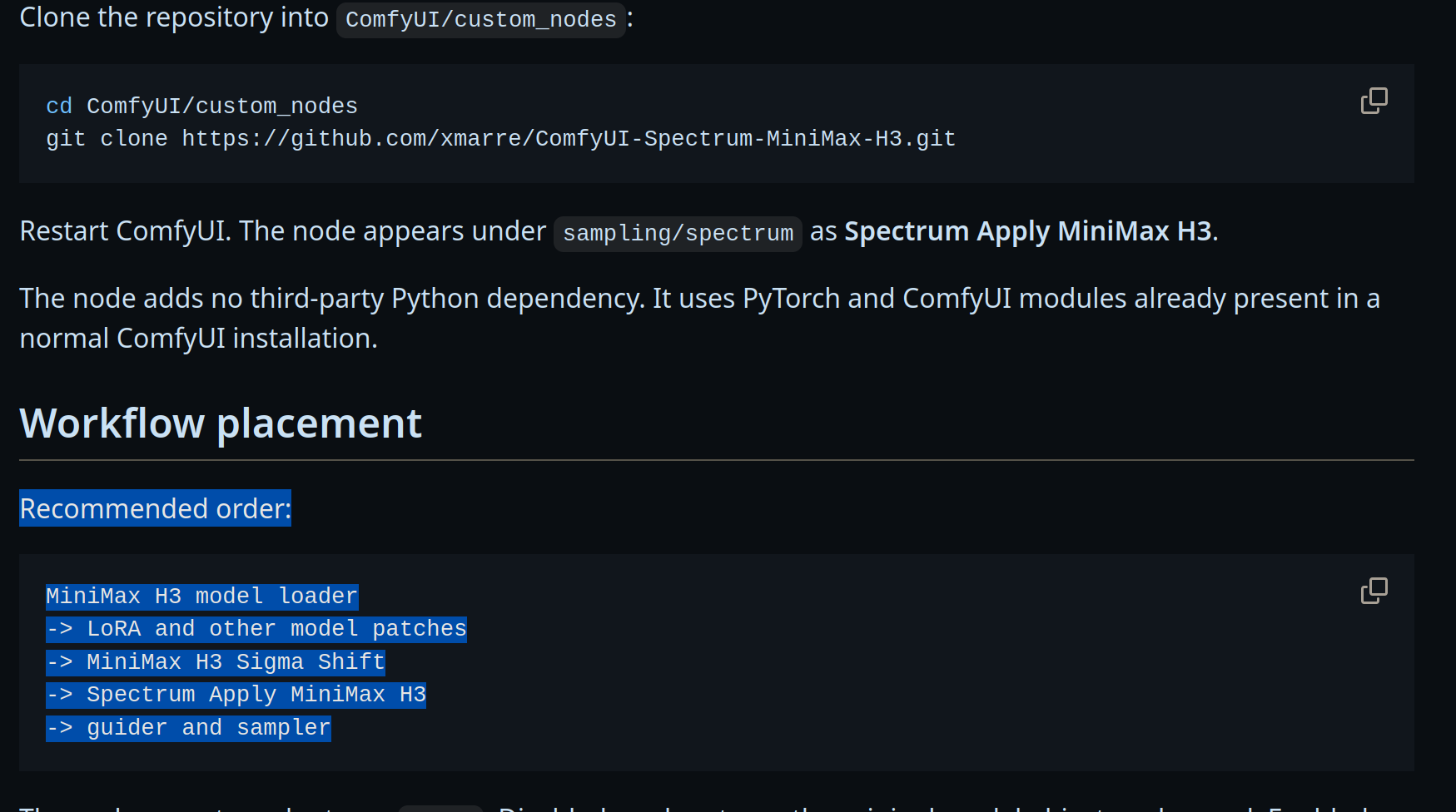Viewport: 1456px width, 812px height.
Task: Click the guider and sampler line
Action: [x=189, y=728]
